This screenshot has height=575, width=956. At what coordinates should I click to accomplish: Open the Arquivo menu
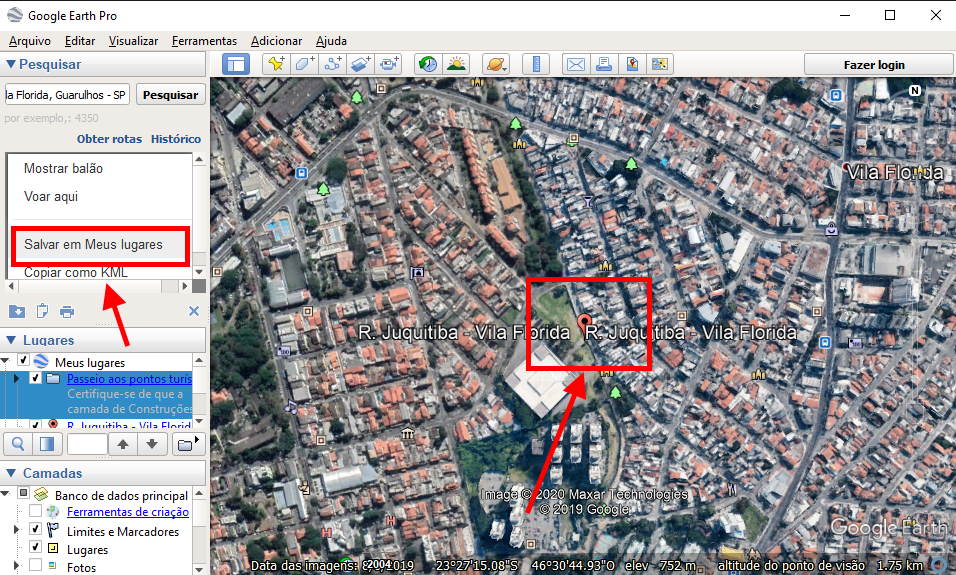point(30,41)
